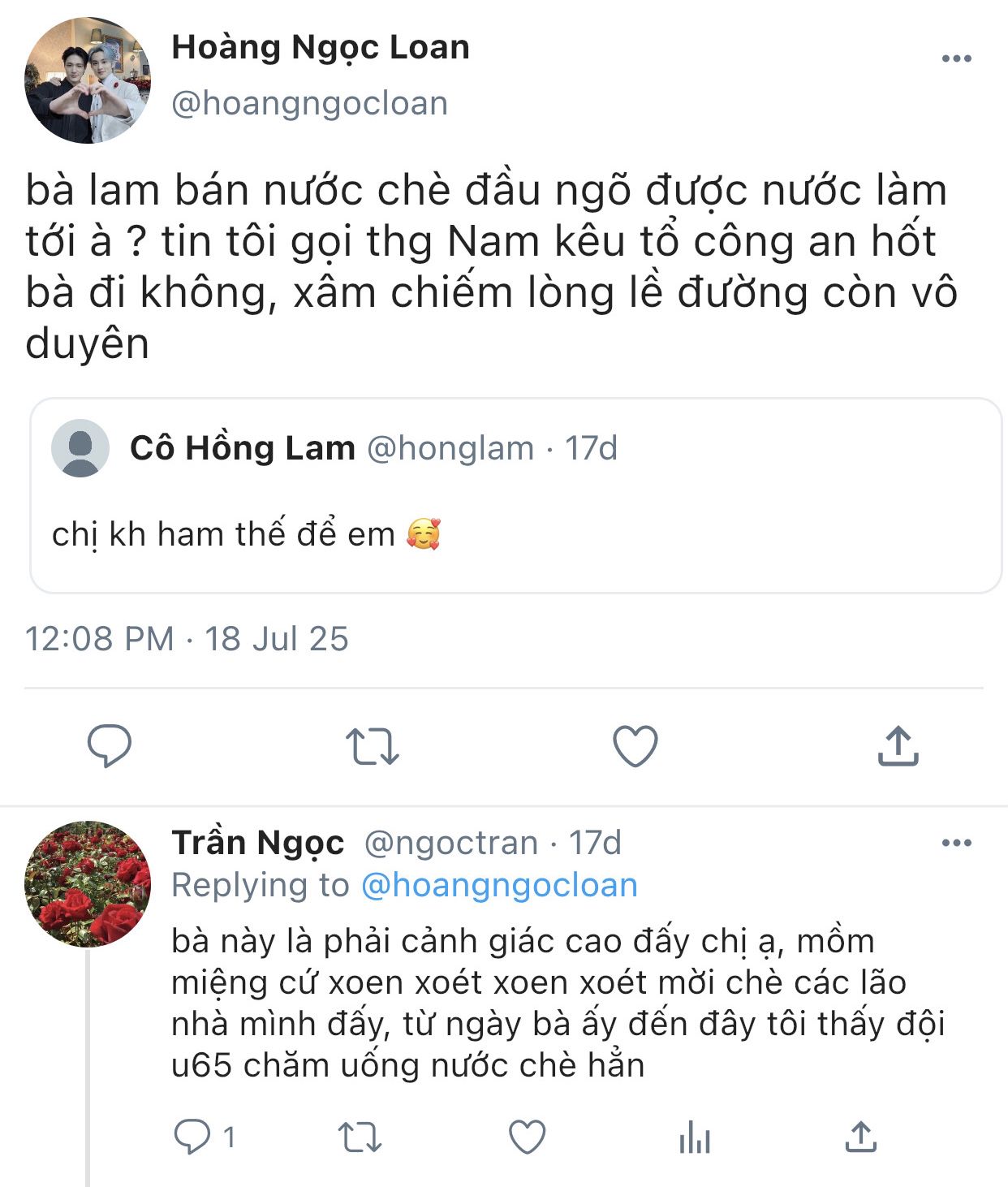Open more options on Trần Ngọc's reply
This screenshot has width=1008, height=1187.
pyautogui.click(x=956, y=844)
